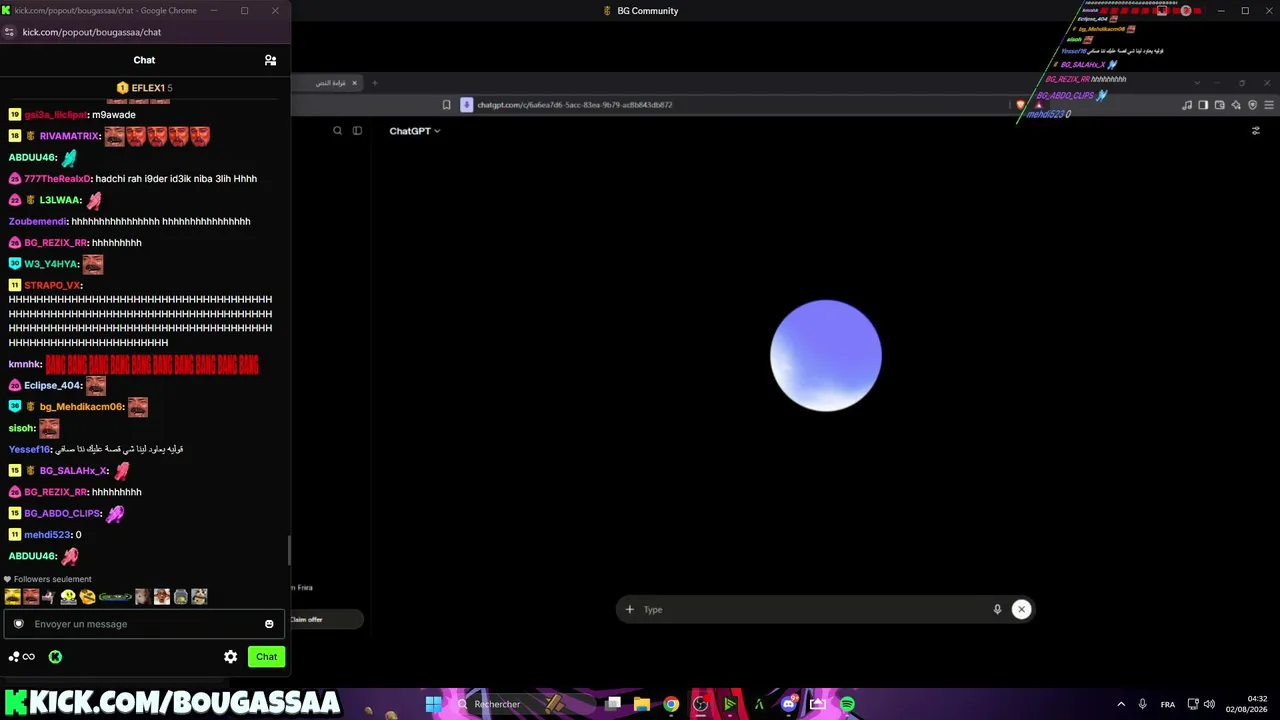Viewport: 1280px width, 720px height.
Task: Click the Kick chat scrollbar thumb
Action: 289,550
